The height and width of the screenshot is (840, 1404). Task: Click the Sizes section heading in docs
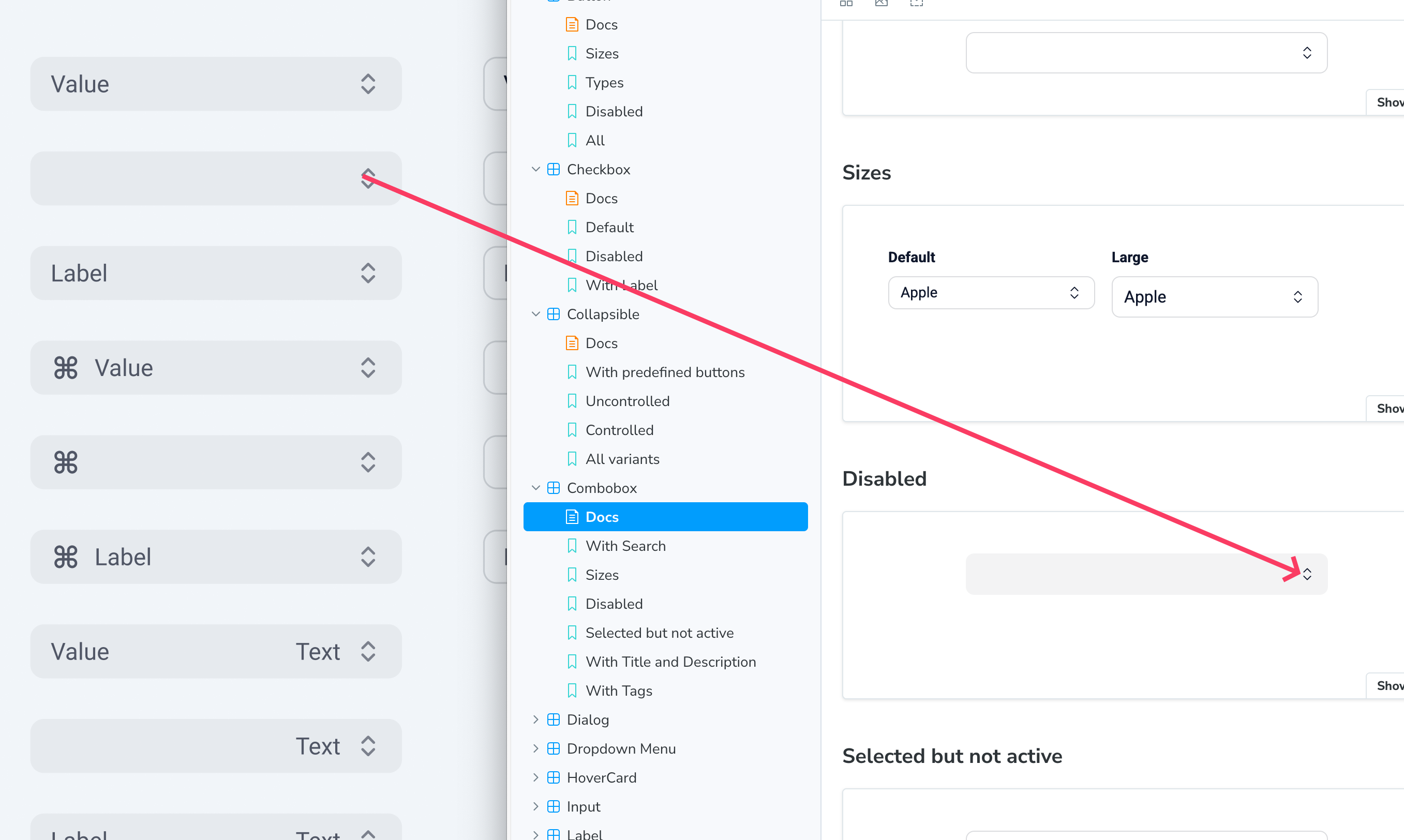[x=867, y=173]
